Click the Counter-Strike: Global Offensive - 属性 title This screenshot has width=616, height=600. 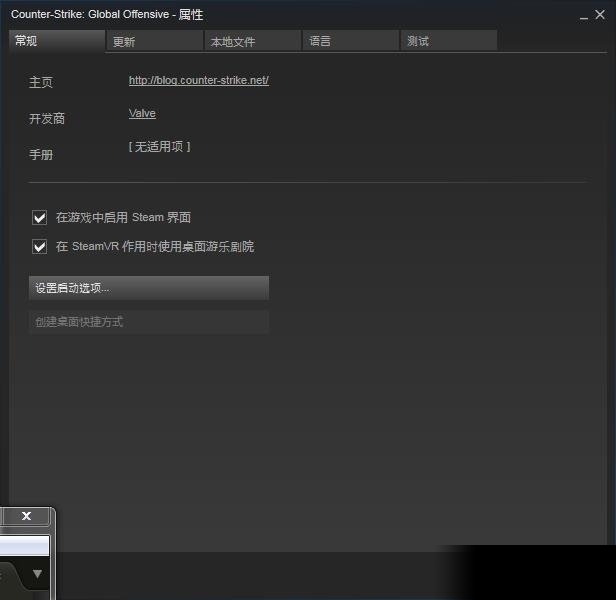pyautogui.click(x=107, y=15)
